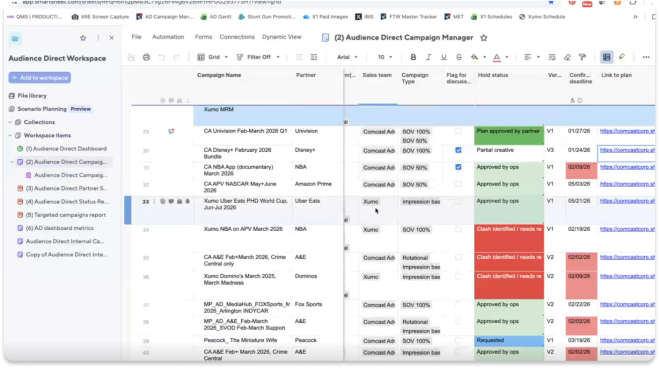Click the Save icon in the toolbar
This screenshot has width=660, height=368.
131,57
